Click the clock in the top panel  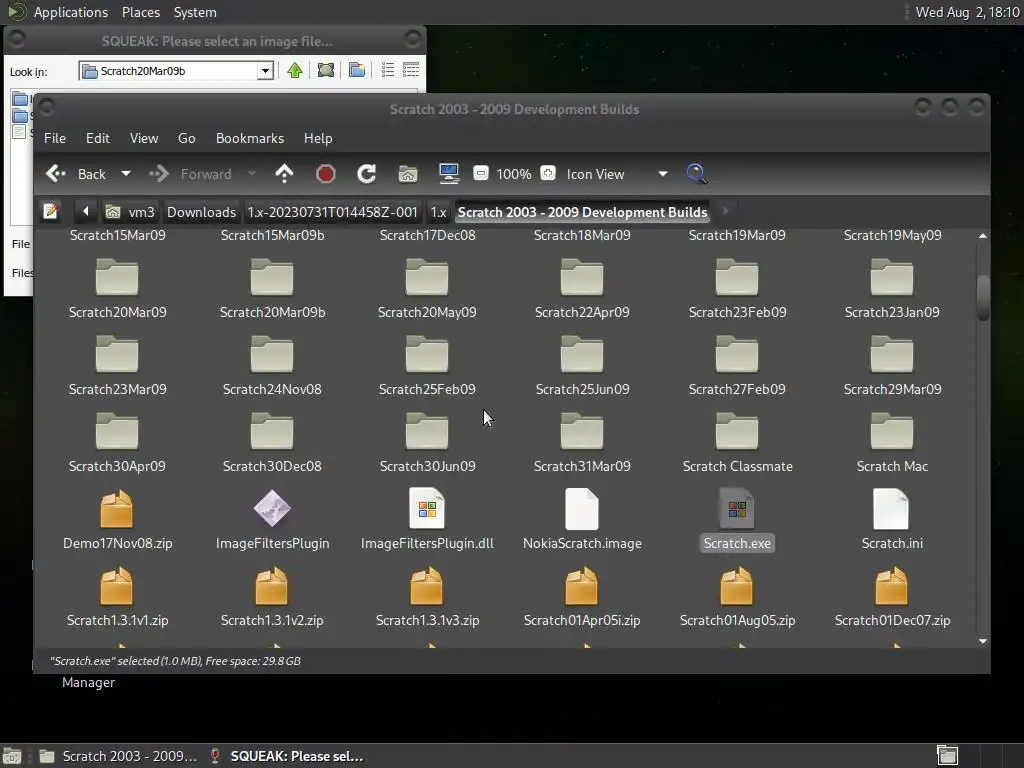click(x=967, y=12)
